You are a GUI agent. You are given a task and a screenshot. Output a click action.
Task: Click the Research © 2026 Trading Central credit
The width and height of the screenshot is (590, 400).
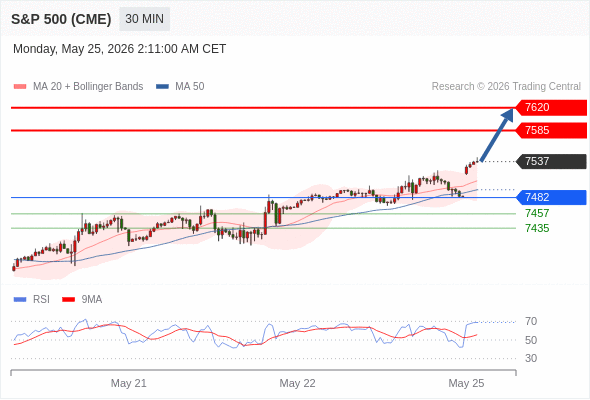(506, 87)
